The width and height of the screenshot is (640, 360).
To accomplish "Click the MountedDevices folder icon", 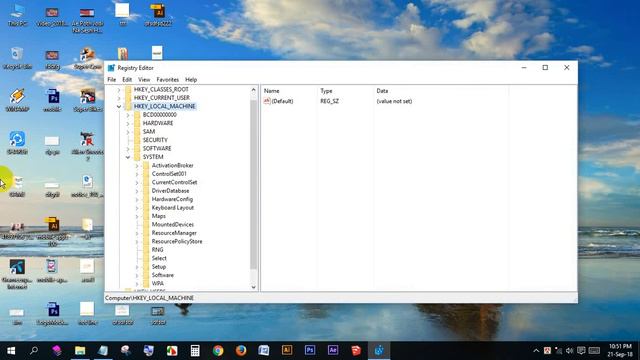I will (x=146, y=224).
